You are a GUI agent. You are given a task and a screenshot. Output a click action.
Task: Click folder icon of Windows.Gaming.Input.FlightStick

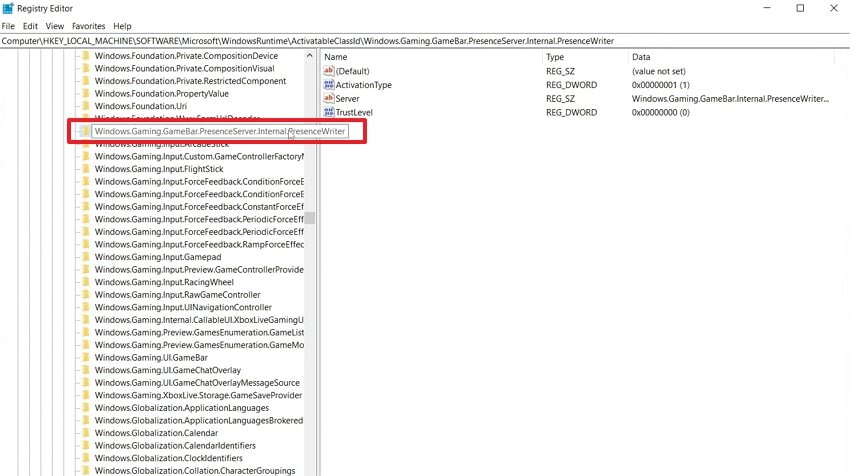tap(86, 169)
